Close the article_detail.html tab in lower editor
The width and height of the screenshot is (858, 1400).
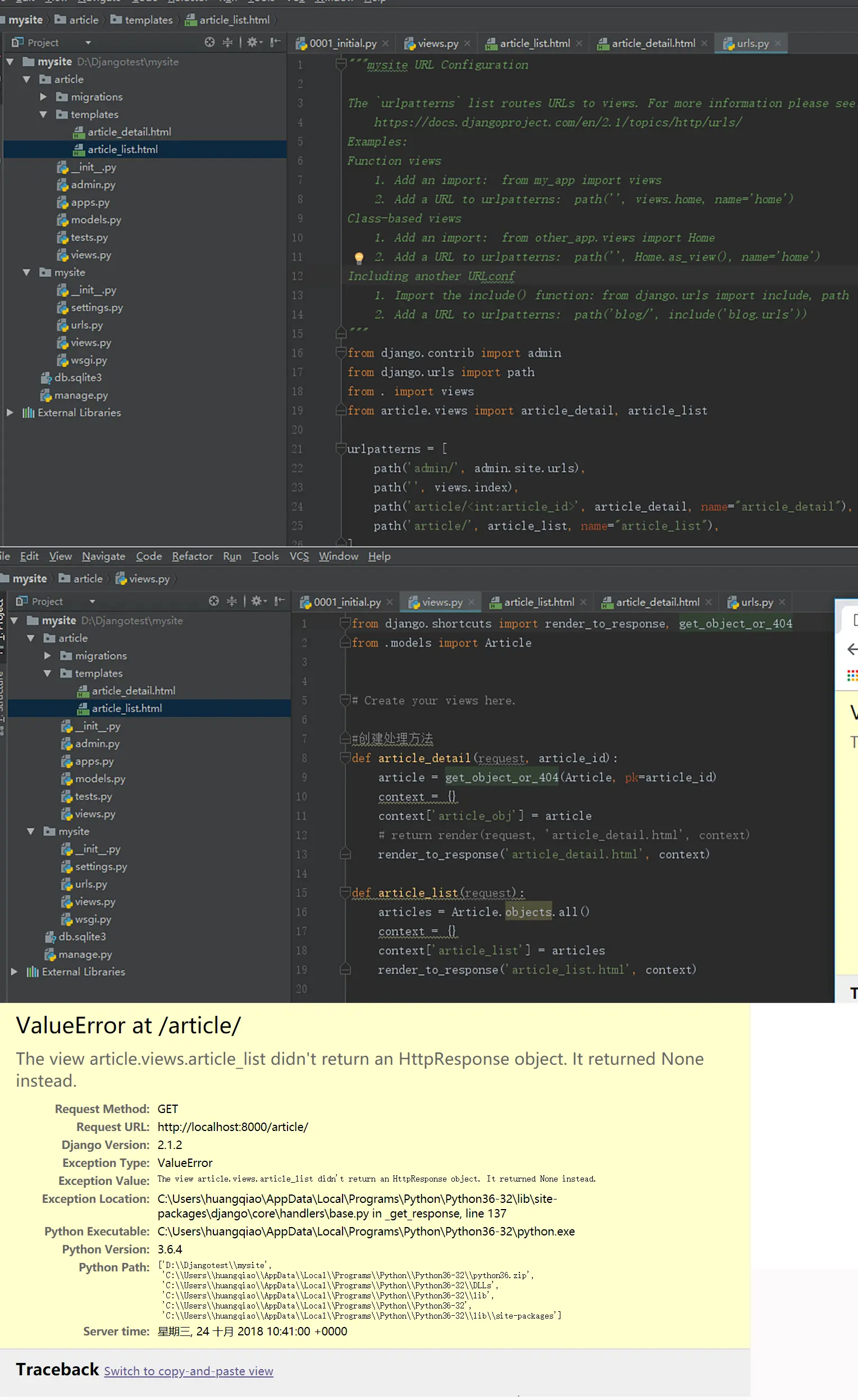tap(709, 602)
